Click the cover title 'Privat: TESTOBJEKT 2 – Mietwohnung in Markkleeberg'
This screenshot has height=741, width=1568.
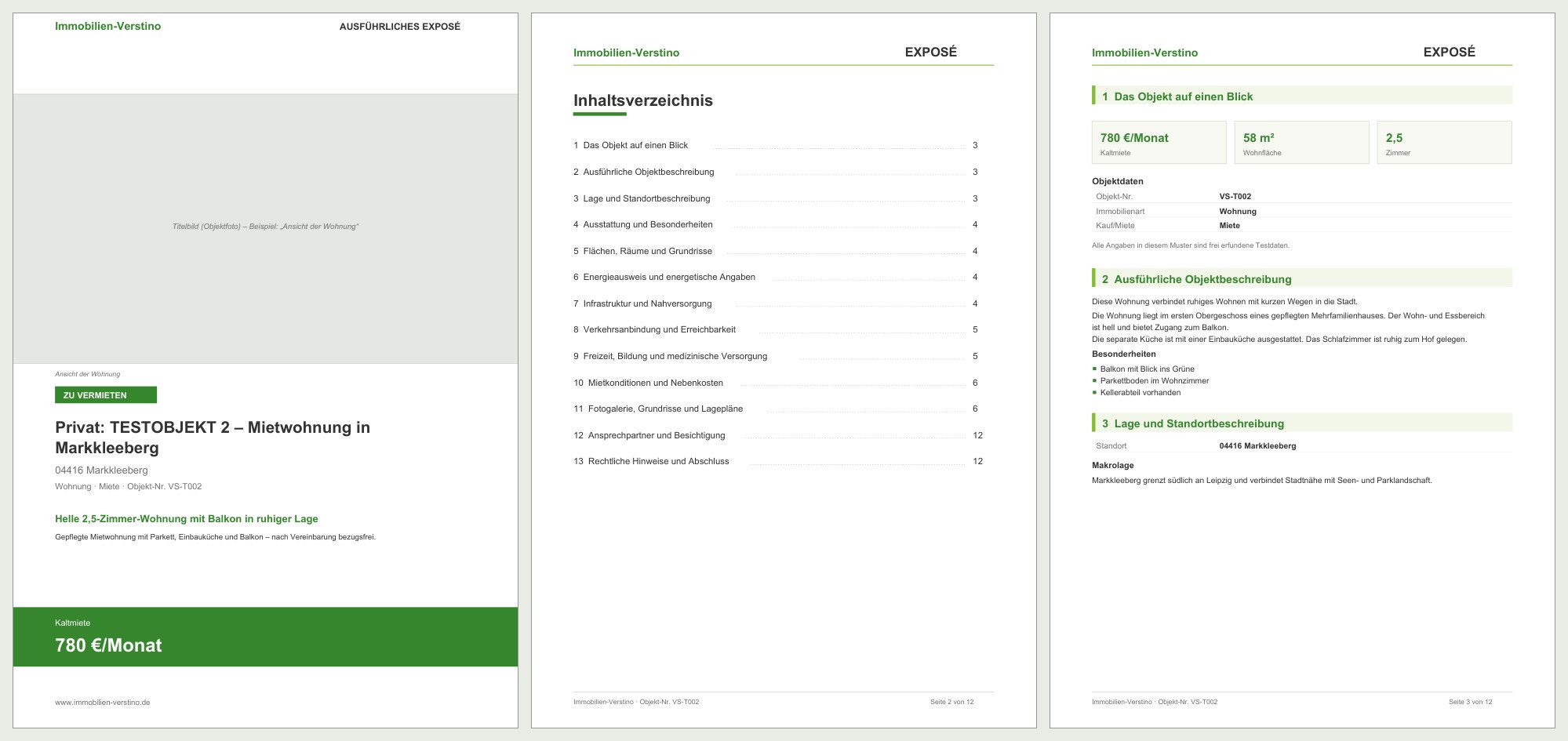213,438
